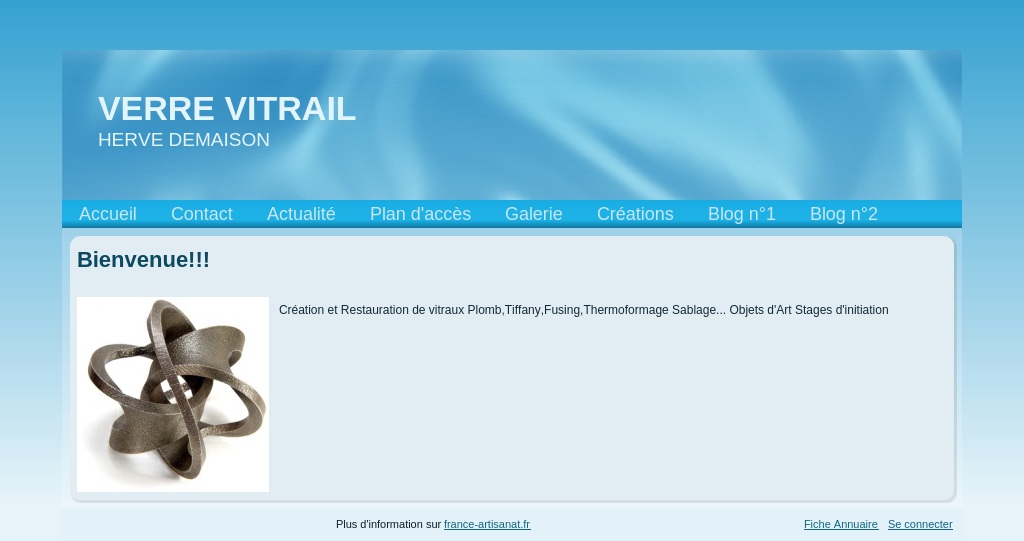Click Se connecter to log in
1024x541 pixels.
(x=920, y=524)
